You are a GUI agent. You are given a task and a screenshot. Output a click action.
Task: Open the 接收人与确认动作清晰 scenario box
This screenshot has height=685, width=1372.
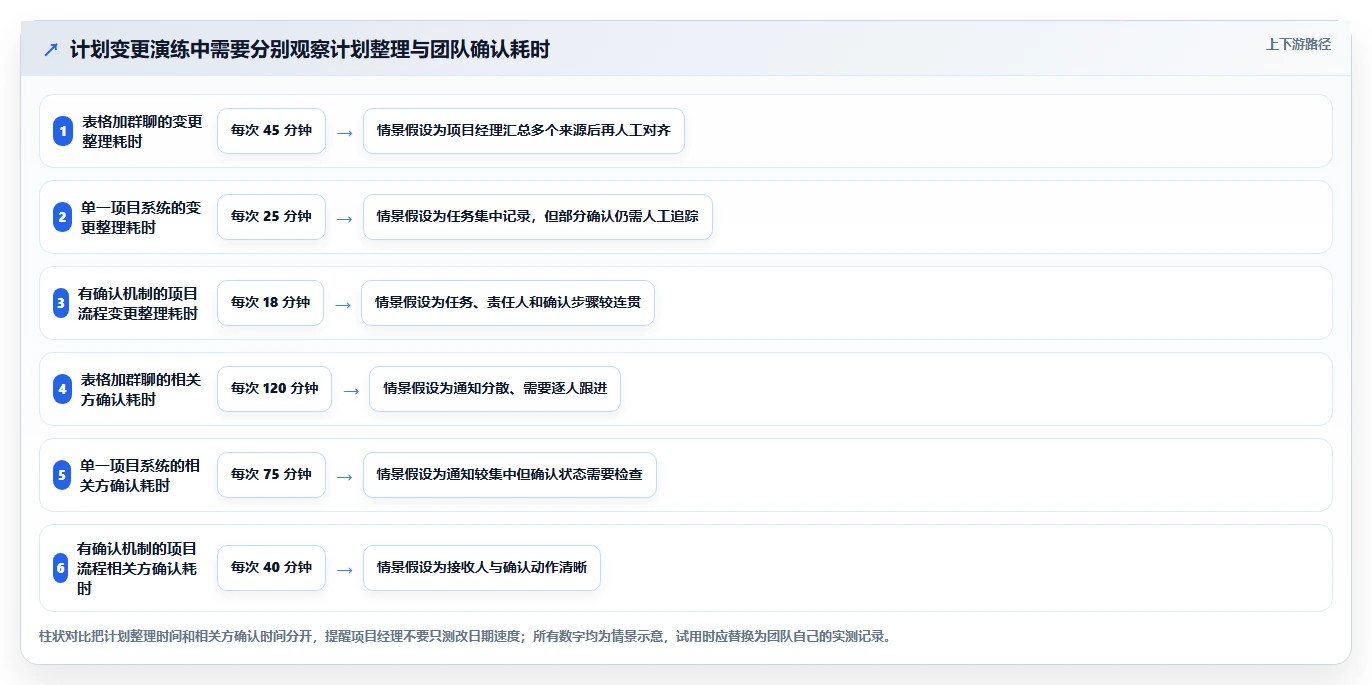[x=482, y=568]
